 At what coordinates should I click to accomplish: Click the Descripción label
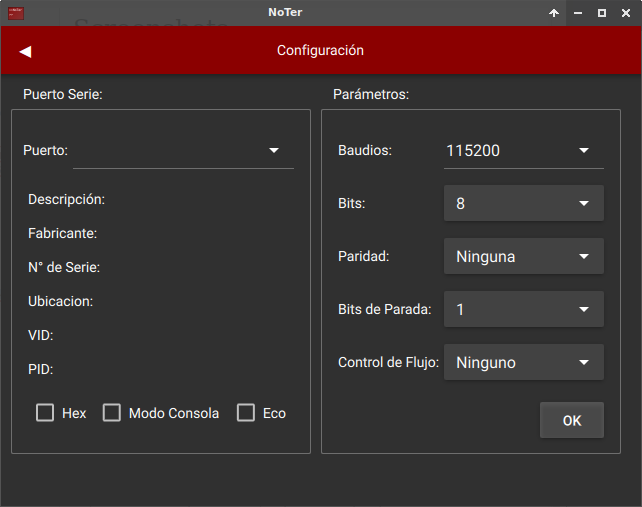click(x=66, y=199)
